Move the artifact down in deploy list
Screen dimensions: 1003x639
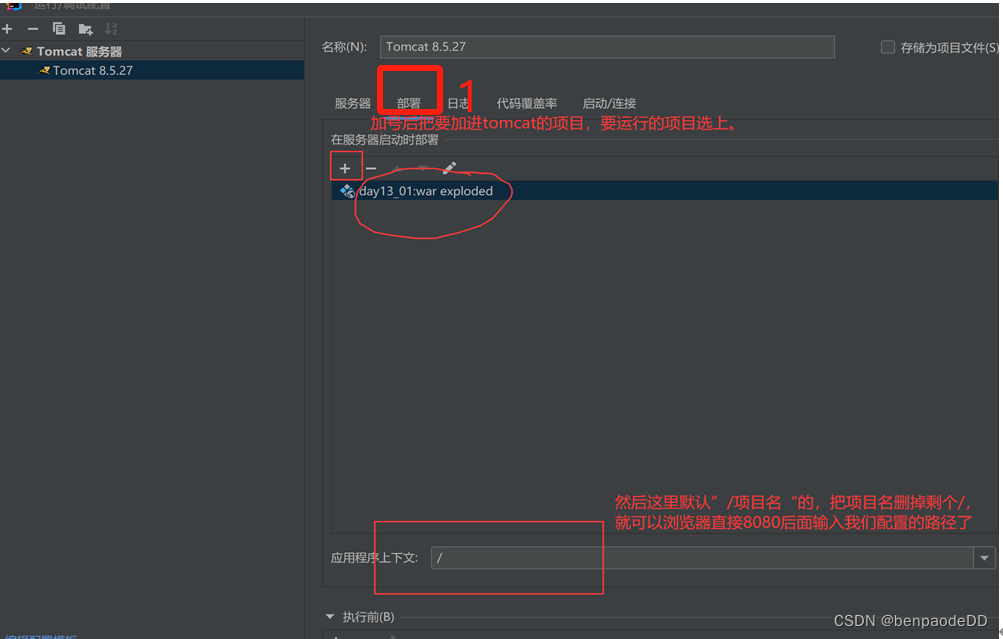coord(423,168)
